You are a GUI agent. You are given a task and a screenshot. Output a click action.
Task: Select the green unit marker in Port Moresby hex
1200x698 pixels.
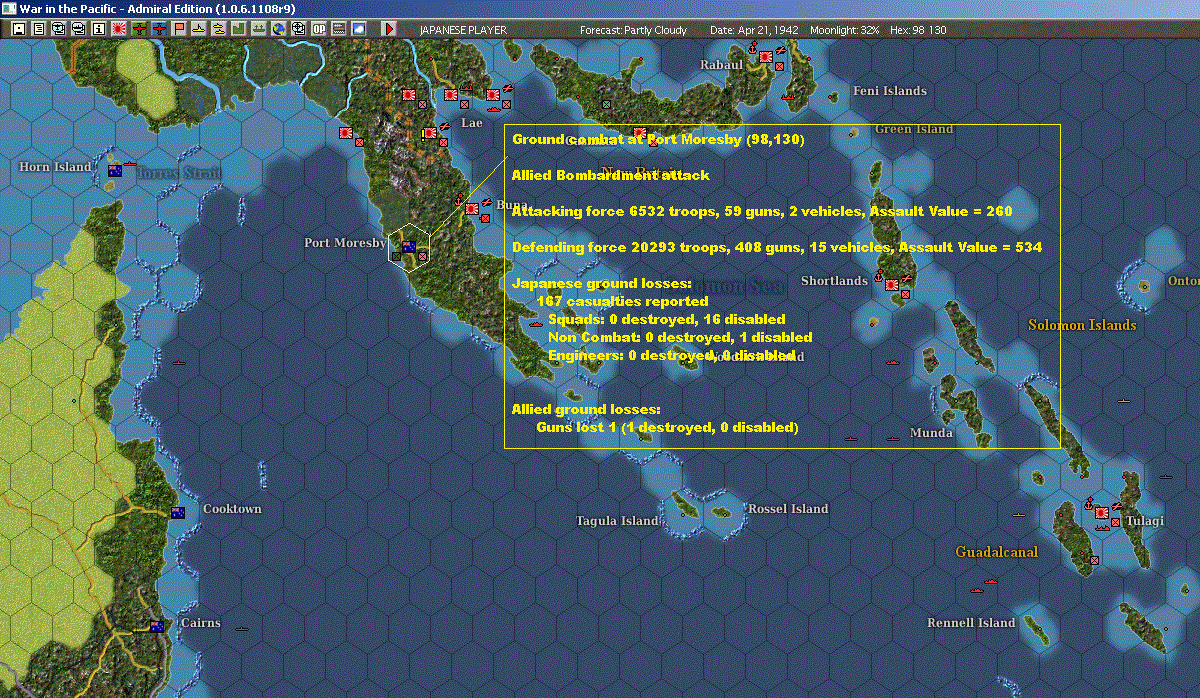click(x=397, y=256)
